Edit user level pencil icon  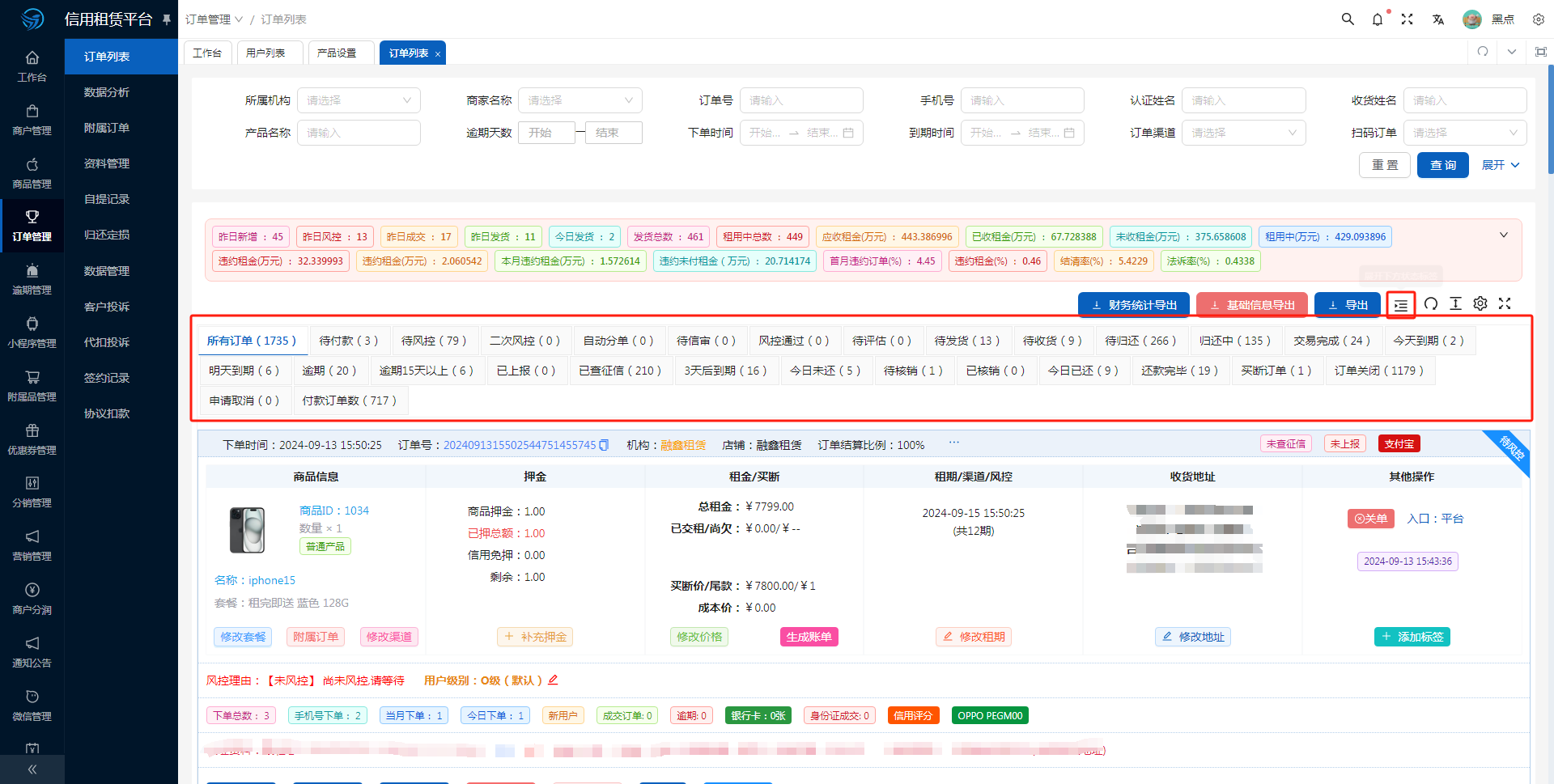553,680
